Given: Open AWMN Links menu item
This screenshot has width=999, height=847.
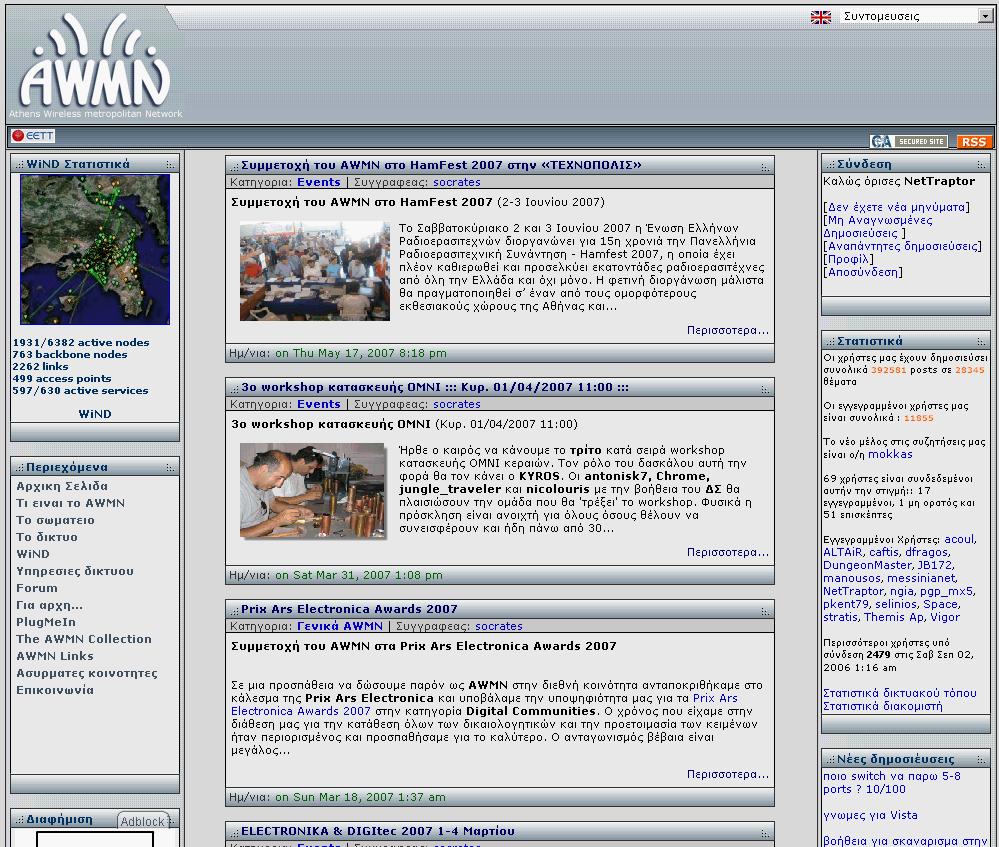Looking at the screenshot, I should (x=55, y=656).
